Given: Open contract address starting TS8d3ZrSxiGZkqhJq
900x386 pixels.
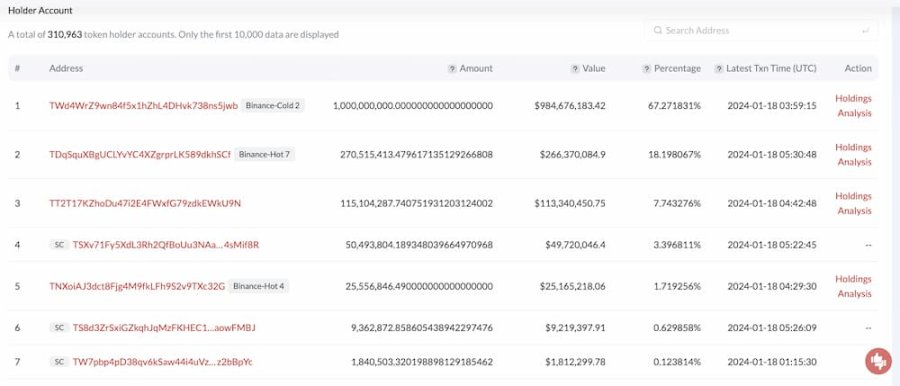Looking at the screenshot, I should 164,327.
